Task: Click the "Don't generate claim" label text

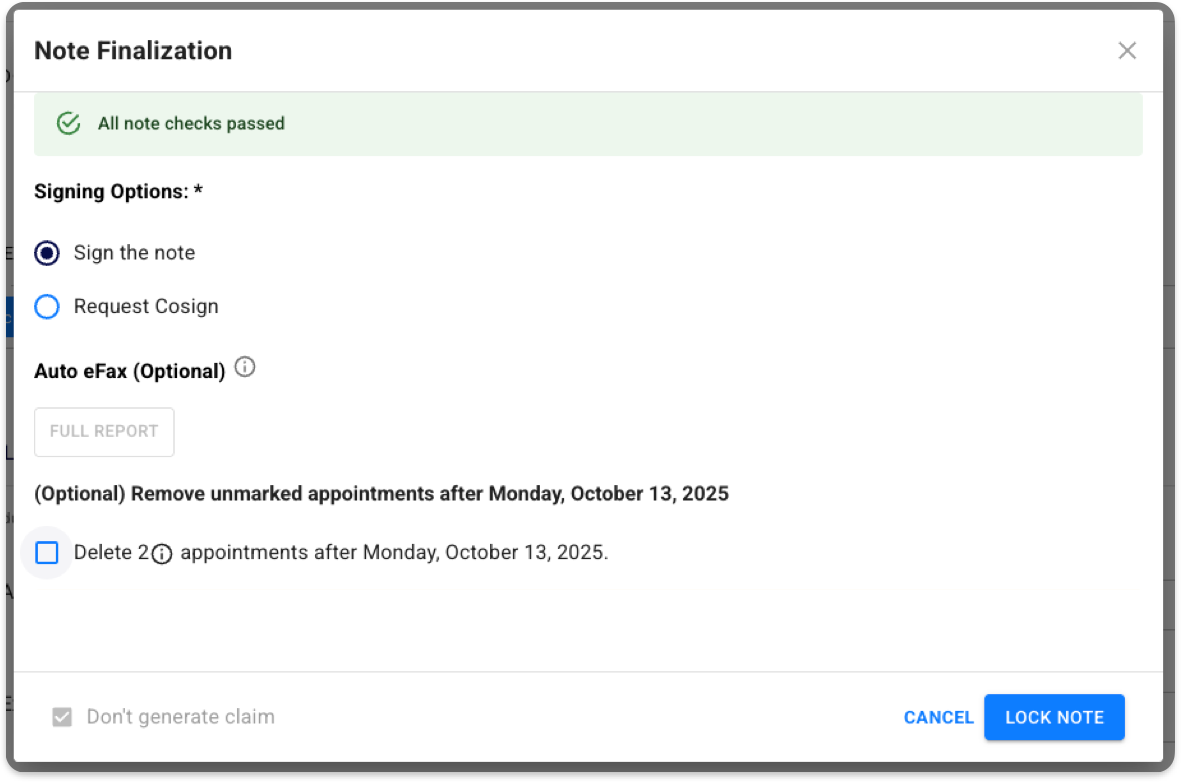Action: coord(180,717)
